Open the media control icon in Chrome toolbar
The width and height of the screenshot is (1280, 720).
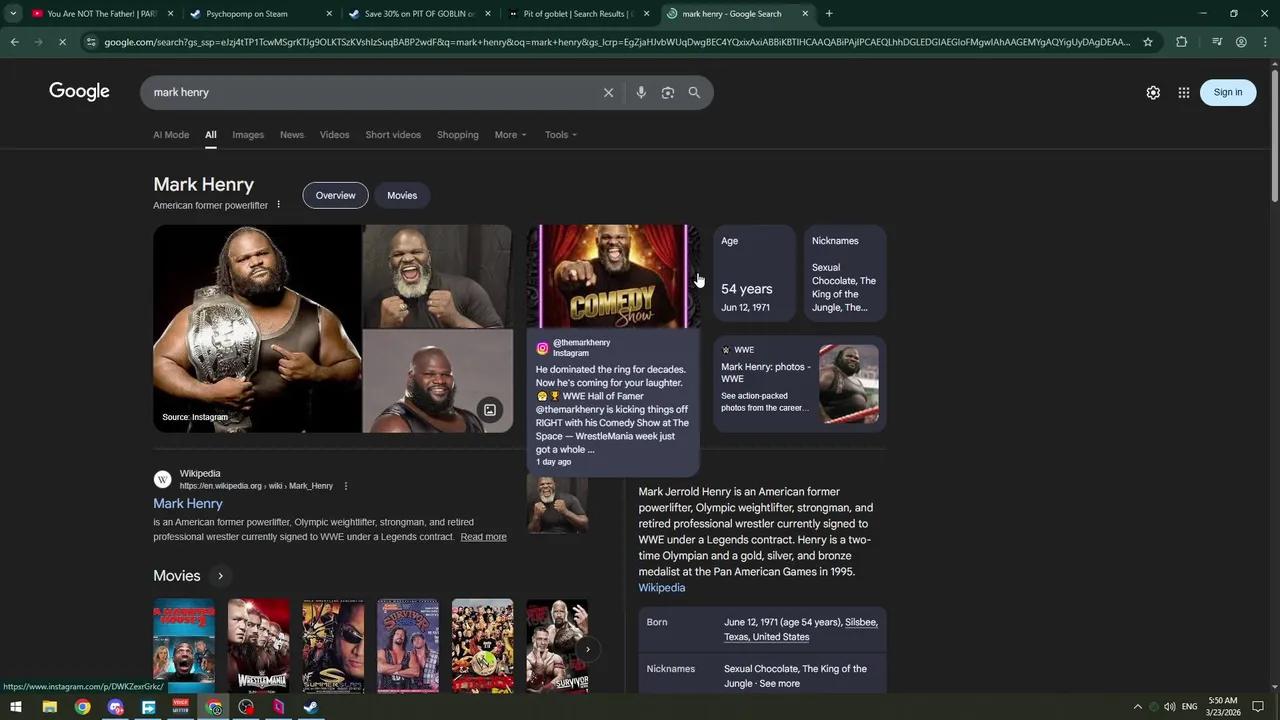click(x=1217, y=42)
